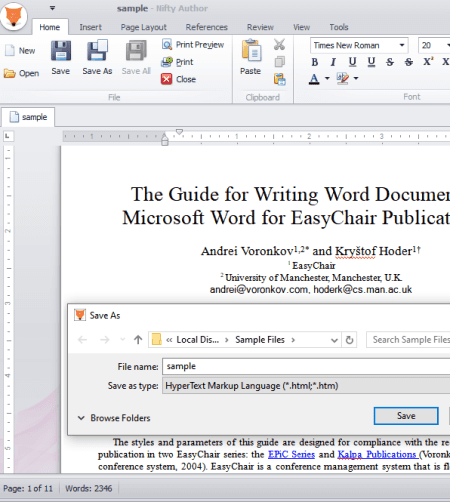Switch to the Home ribbon tab
The height and width of the screenshot is (502, 450).
click(50, 27)
